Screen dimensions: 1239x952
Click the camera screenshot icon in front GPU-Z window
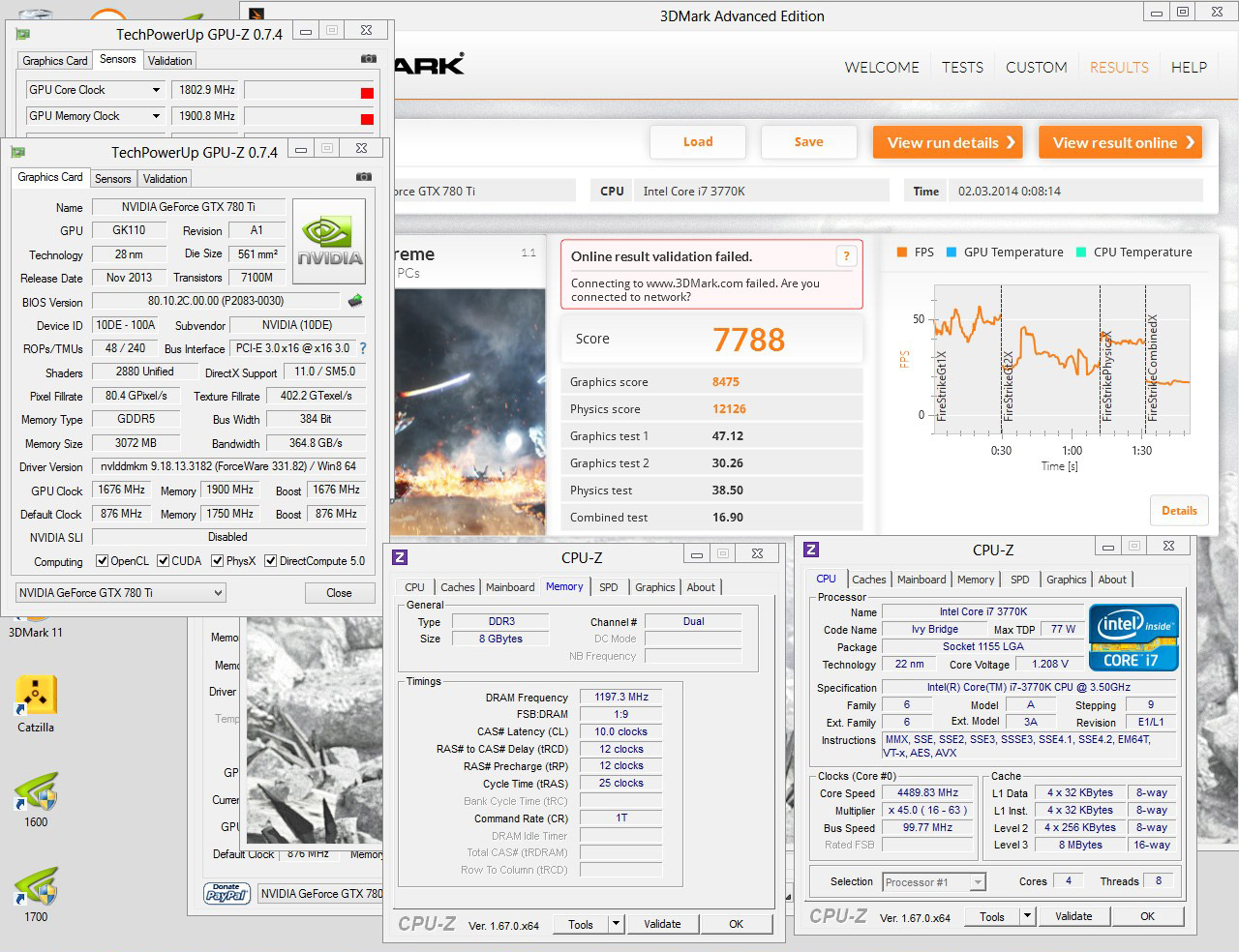pyautogui.click(x=364, y=177)
